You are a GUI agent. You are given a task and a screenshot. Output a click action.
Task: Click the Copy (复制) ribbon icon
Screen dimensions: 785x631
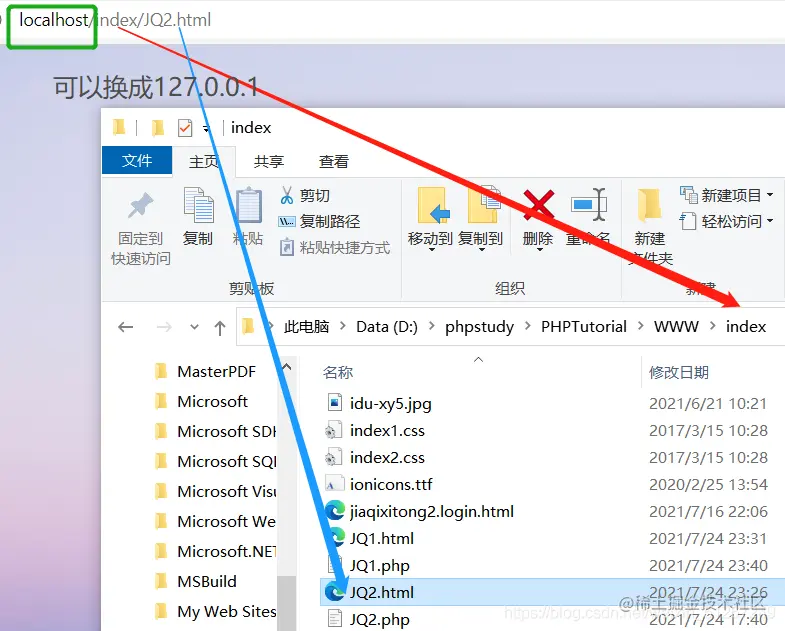198,205
